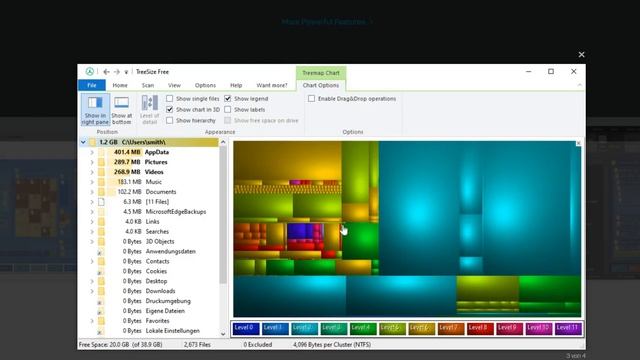Open the Help ribbon tab
Viewport: 640px width, 360px height.
(x=236, y=85)
